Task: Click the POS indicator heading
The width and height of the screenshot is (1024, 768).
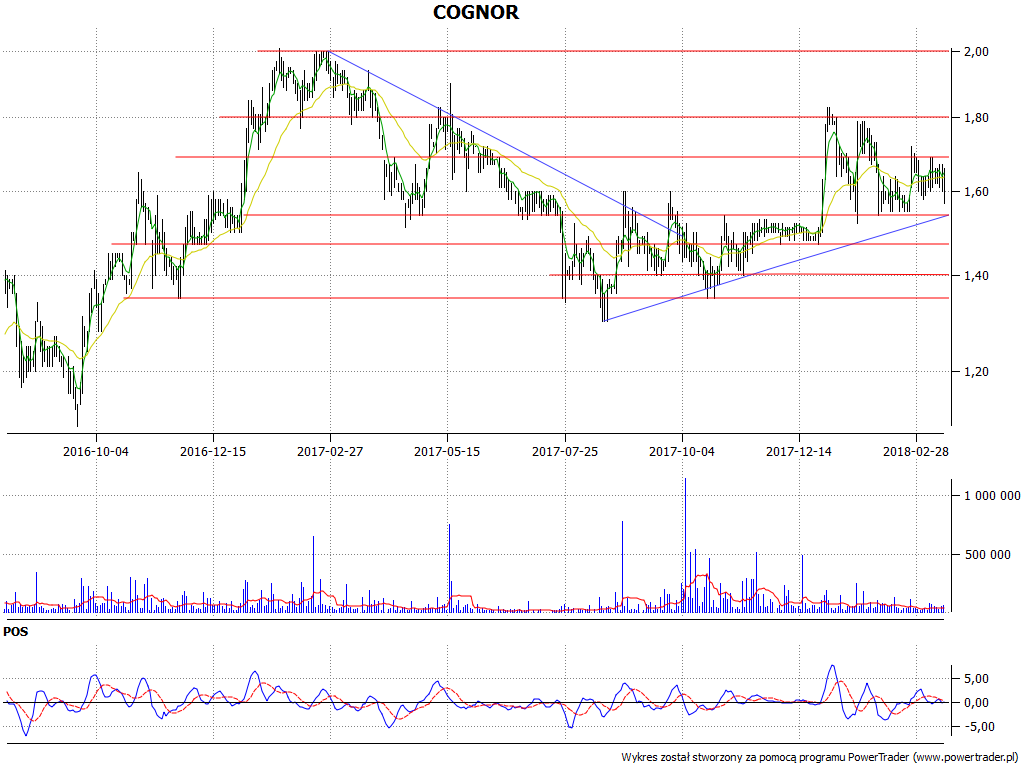Action: (x=16, y=632)
